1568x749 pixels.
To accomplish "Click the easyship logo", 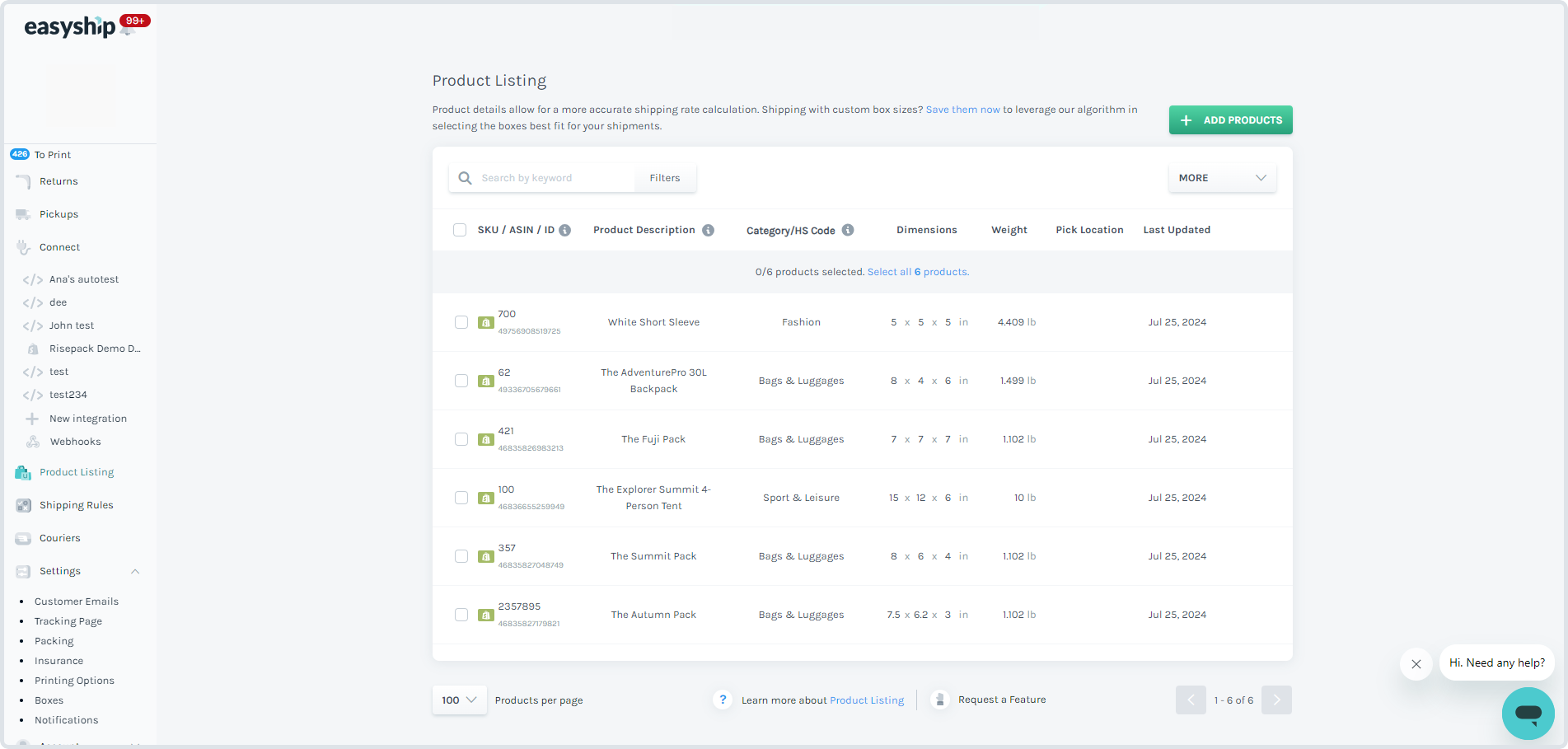I will [69, 27].
